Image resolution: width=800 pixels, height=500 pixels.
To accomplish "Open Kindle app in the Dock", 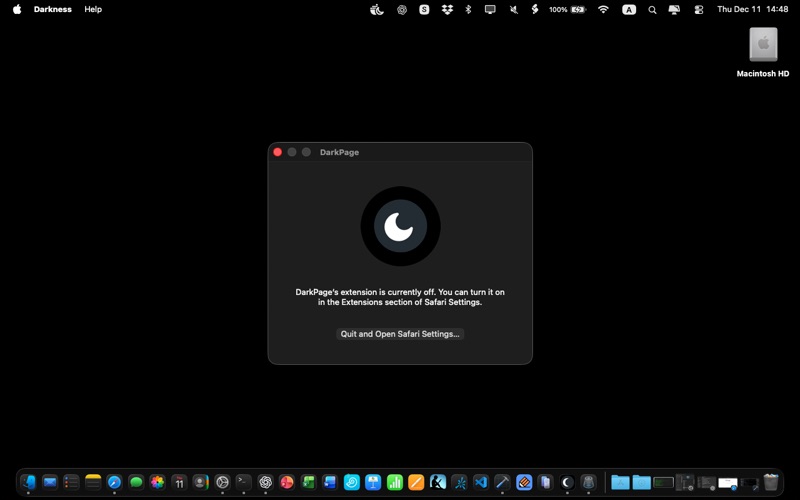I will [x=438, y=482].
